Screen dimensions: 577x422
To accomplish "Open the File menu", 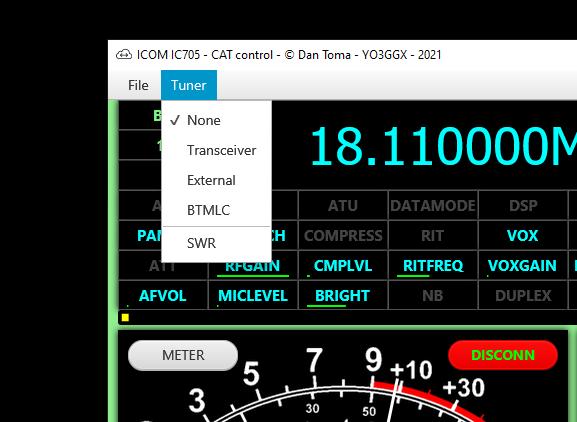I will coord(138,85).
